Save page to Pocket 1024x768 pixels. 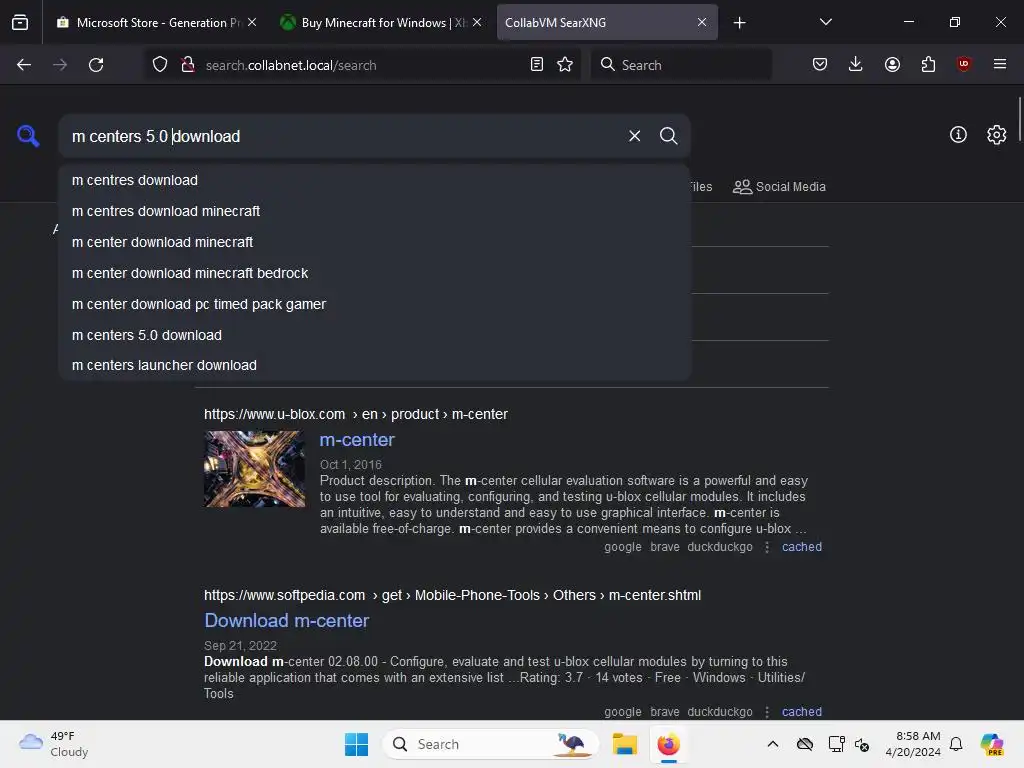[x=820, y=65]
